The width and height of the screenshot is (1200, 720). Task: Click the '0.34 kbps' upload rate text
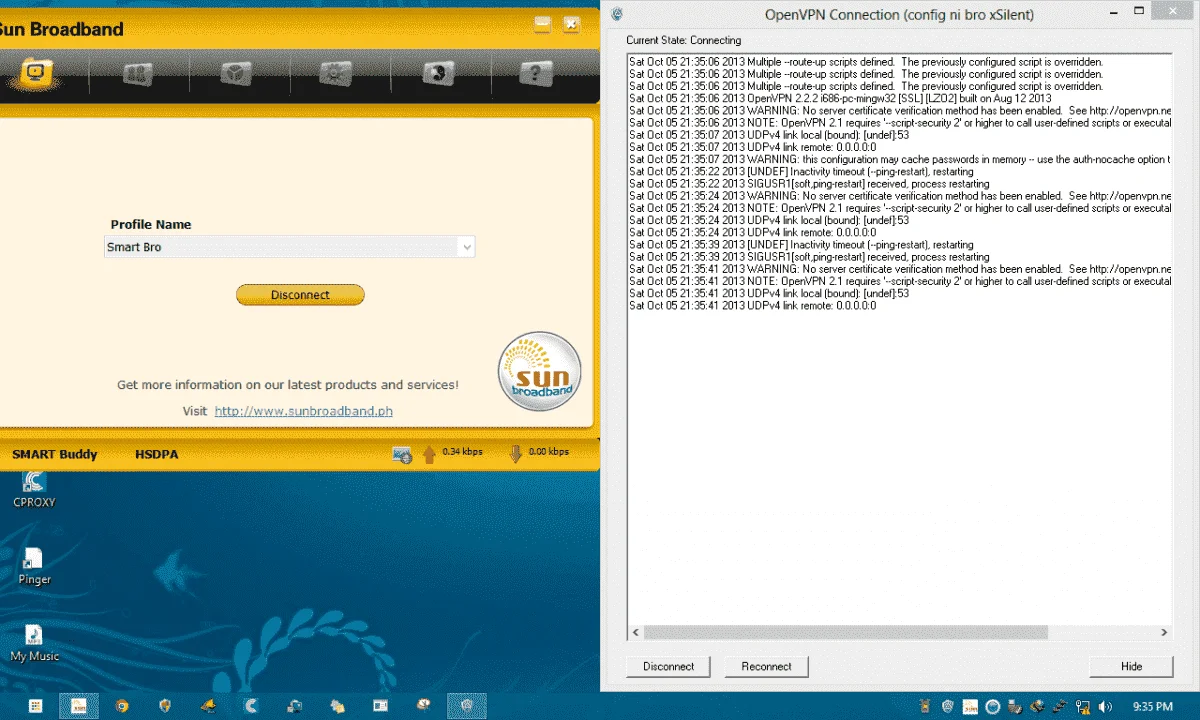coord(462,452)
